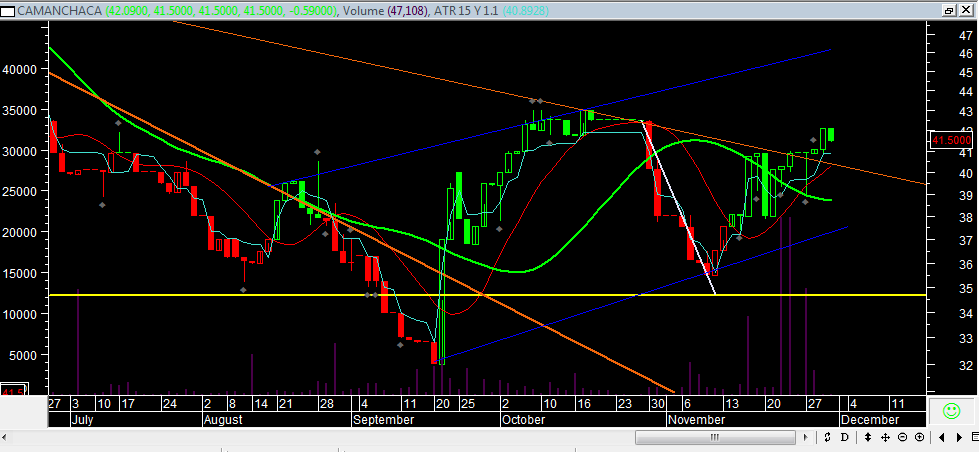
Task: Click the 38 price axis label
Action: (x=965, y=217)
